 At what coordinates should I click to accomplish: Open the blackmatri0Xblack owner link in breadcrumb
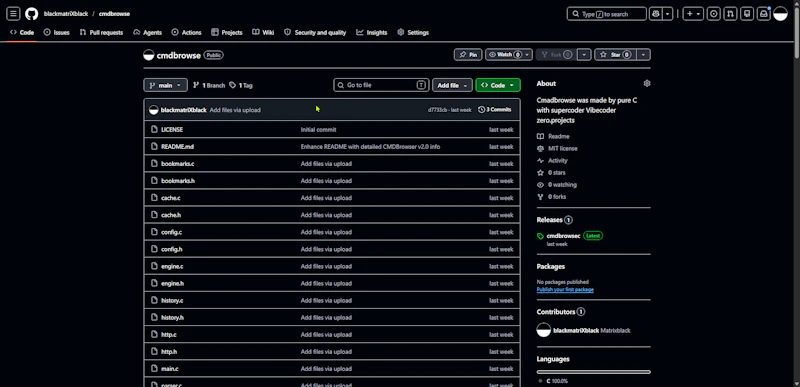click(66, 14)
